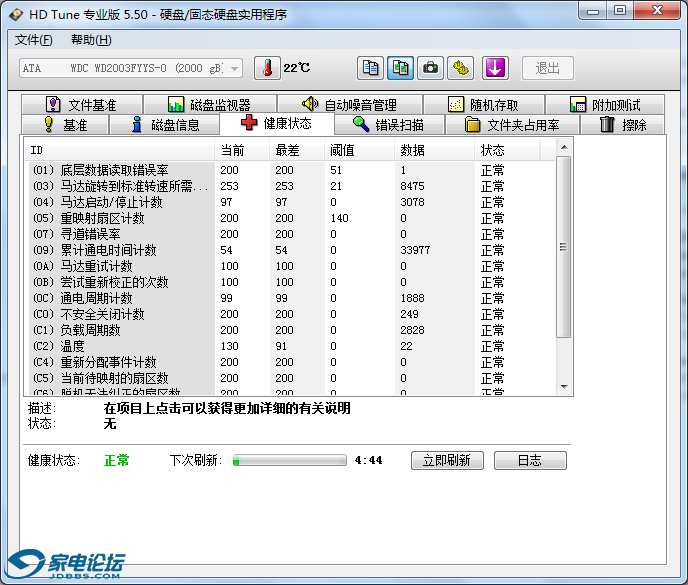This screenshot has width=688, height=585.
Task: Click the list scrollbar up arrow
Action: click(564, 147)
